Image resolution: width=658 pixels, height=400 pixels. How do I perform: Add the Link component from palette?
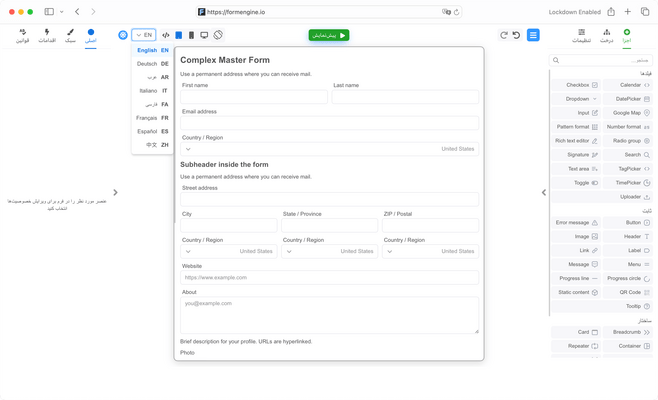tap(576, 251)
